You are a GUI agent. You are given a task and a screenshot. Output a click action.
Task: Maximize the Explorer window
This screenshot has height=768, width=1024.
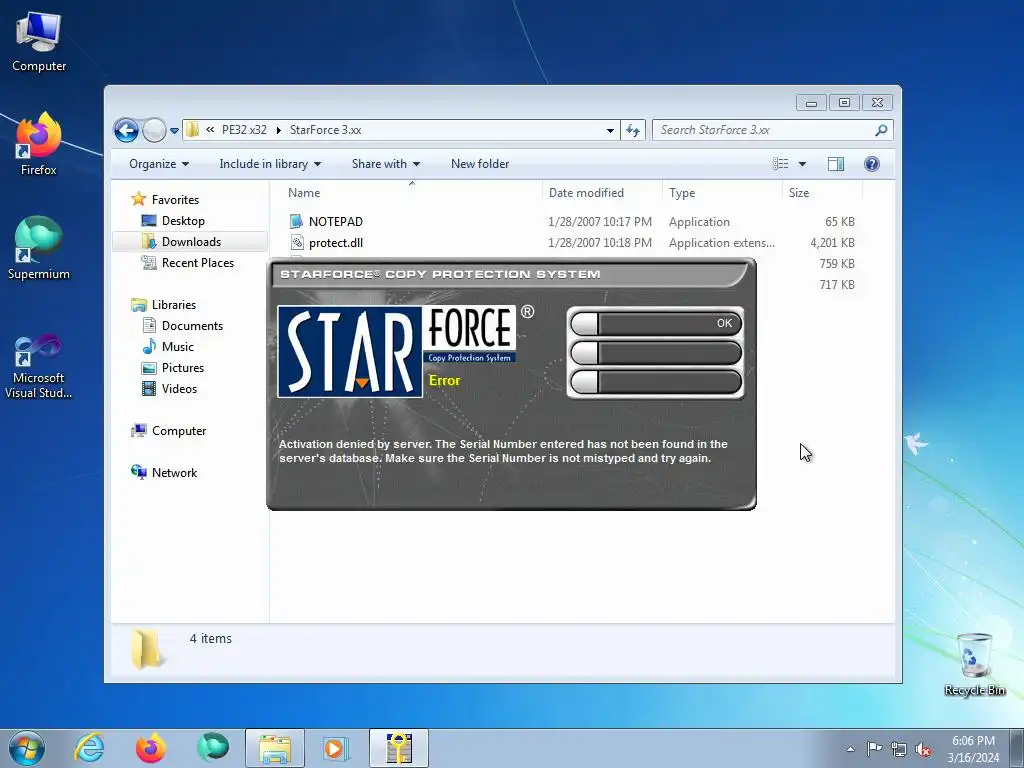coord(844,103)
